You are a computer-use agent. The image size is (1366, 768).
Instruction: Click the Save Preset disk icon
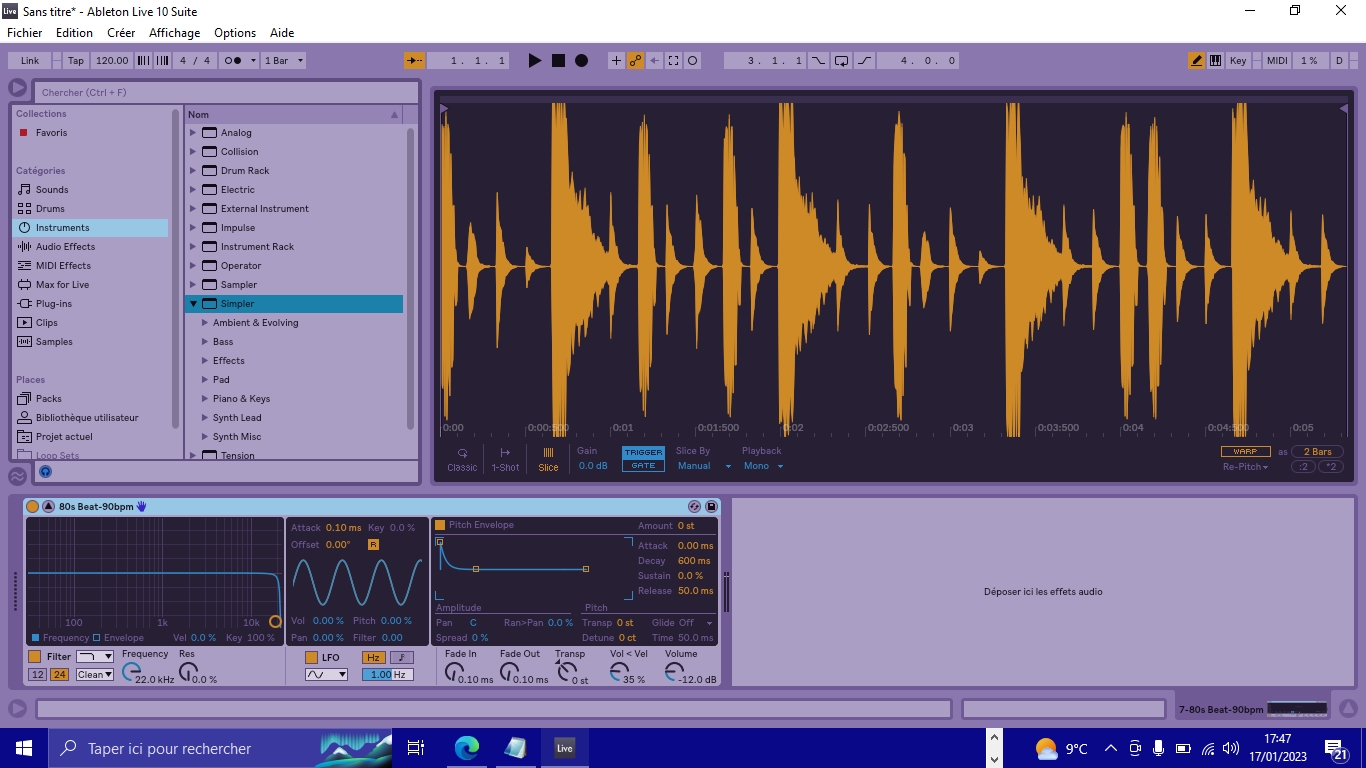click(711, 507)
